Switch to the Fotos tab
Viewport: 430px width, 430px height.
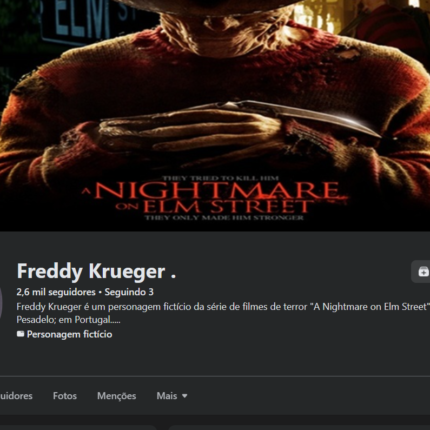pos(65,396)
